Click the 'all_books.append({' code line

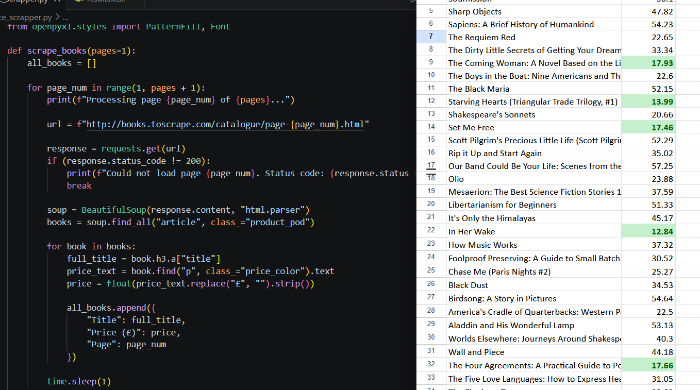tap(111, 308)
